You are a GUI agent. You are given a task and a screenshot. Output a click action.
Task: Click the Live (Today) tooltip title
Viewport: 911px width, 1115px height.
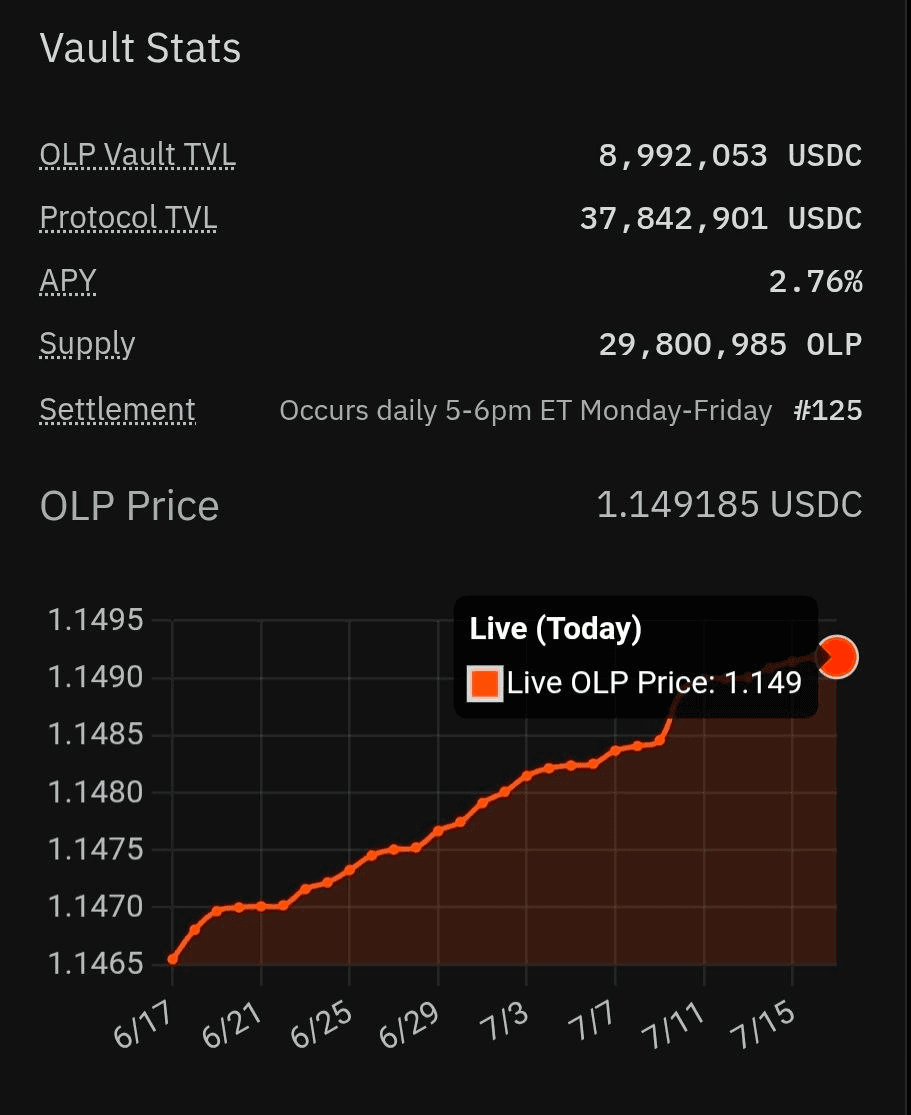(x=555, y=629)
